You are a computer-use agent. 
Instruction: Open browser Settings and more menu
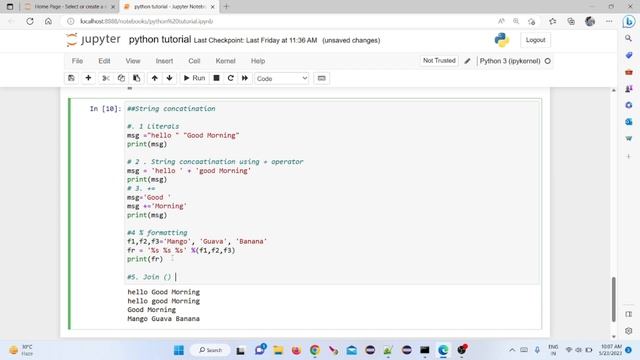coord(609,21)
